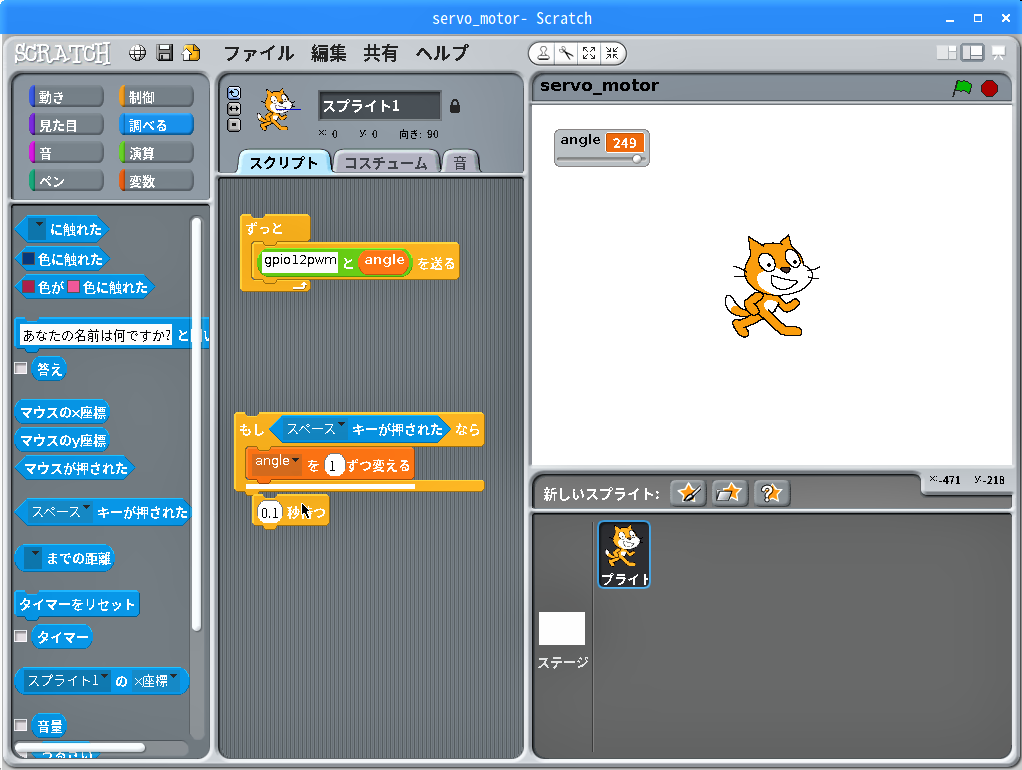The height and width of the screenshot is (770, 1022).
Task: Open dropdown on に触れた palette block
Action: click(36, 229)
